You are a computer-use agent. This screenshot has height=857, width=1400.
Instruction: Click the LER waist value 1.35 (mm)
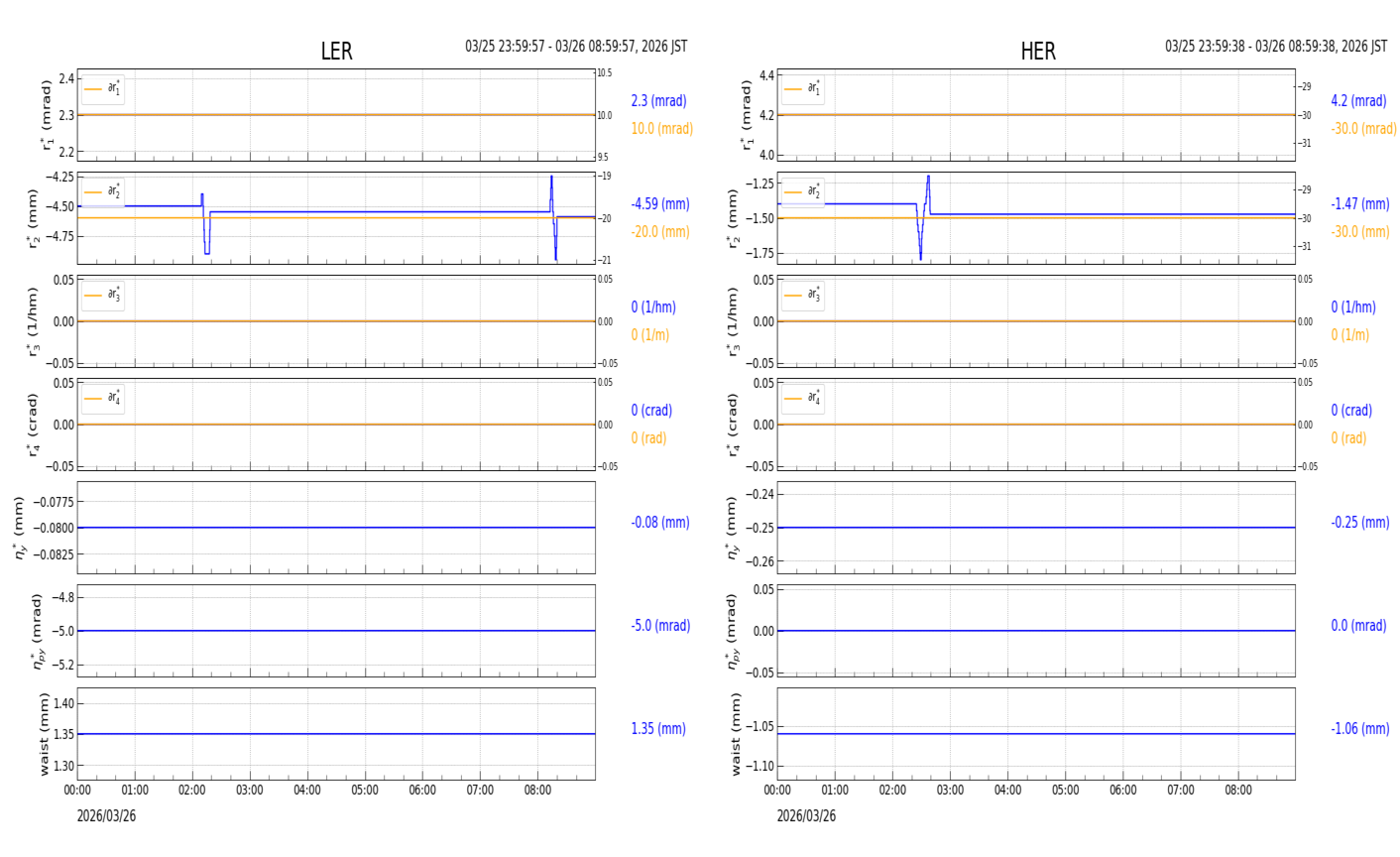658,729
